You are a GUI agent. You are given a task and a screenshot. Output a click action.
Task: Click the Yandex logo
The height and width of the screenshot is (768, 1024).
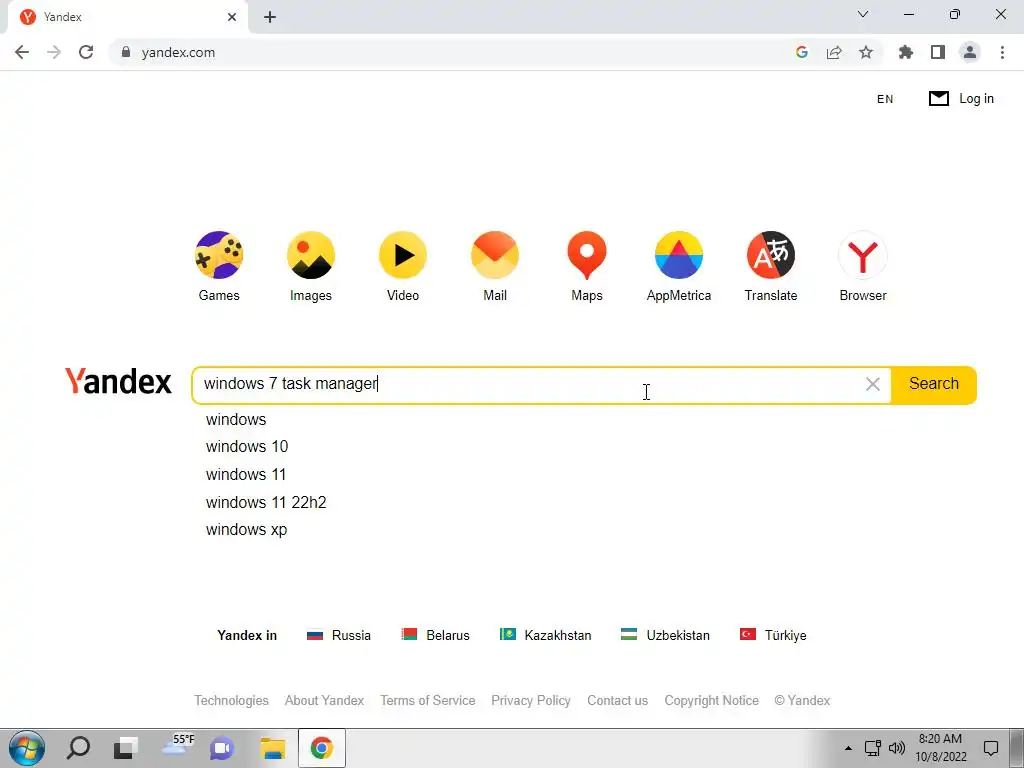pos(118,381)
